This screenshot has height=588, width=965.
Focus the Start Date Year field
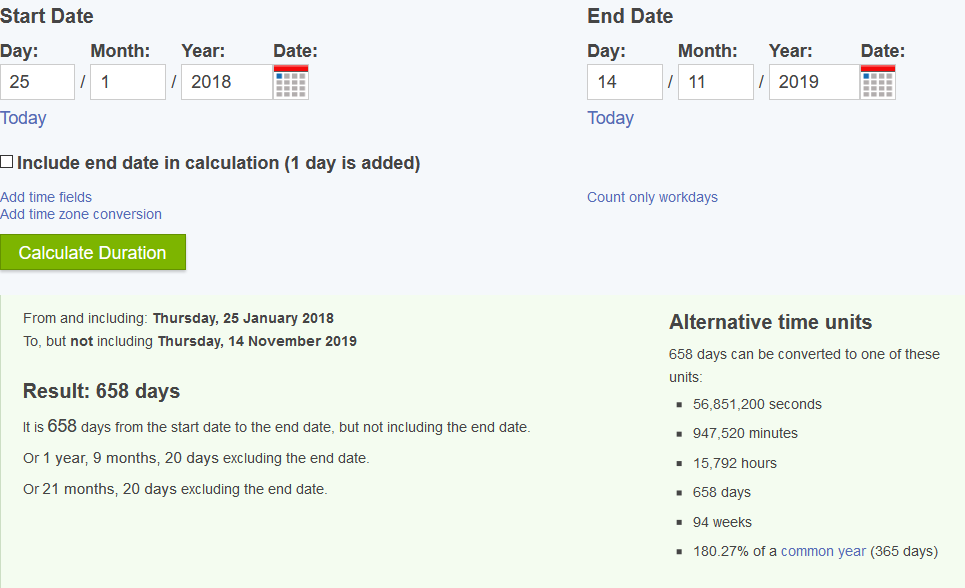click(x=226, y=82)
